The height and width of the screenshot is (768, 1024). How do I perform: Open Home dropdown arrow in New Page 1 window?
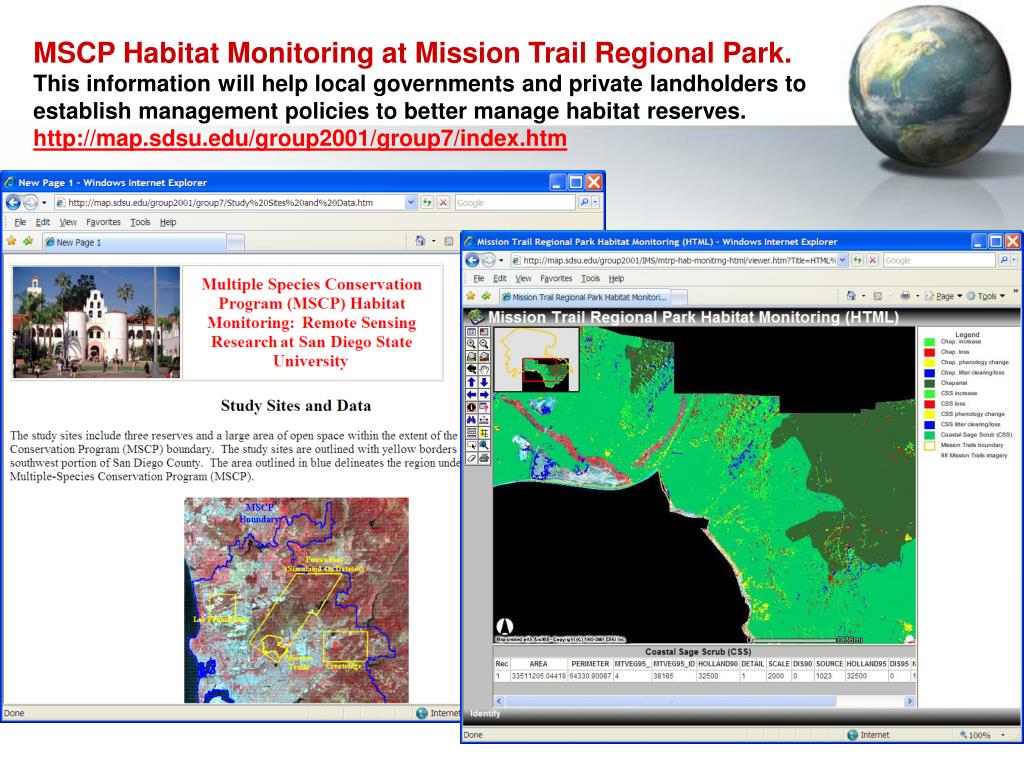[434, 242]
